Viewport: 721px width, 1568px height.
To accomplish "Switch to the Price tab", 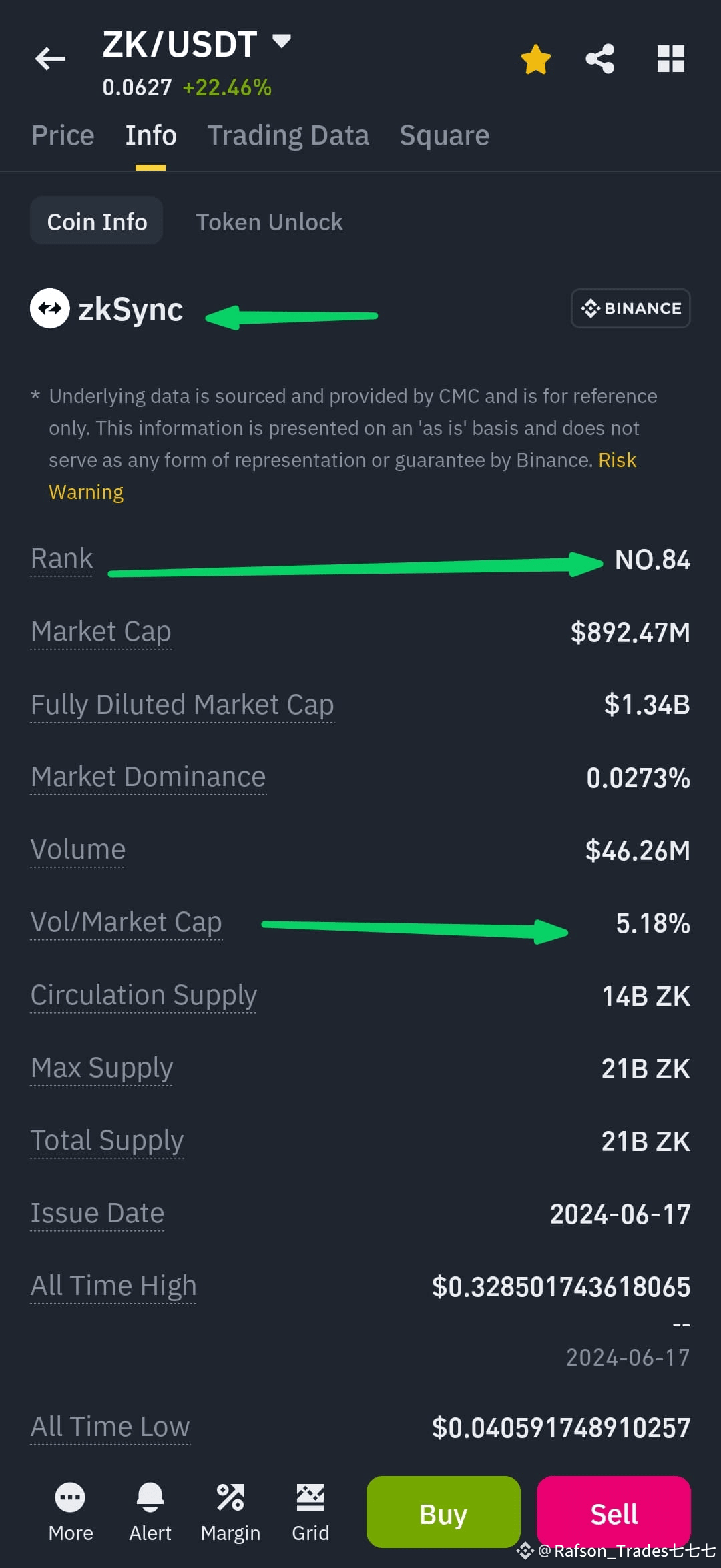I will pyautogui.click(x=63, y=135).
